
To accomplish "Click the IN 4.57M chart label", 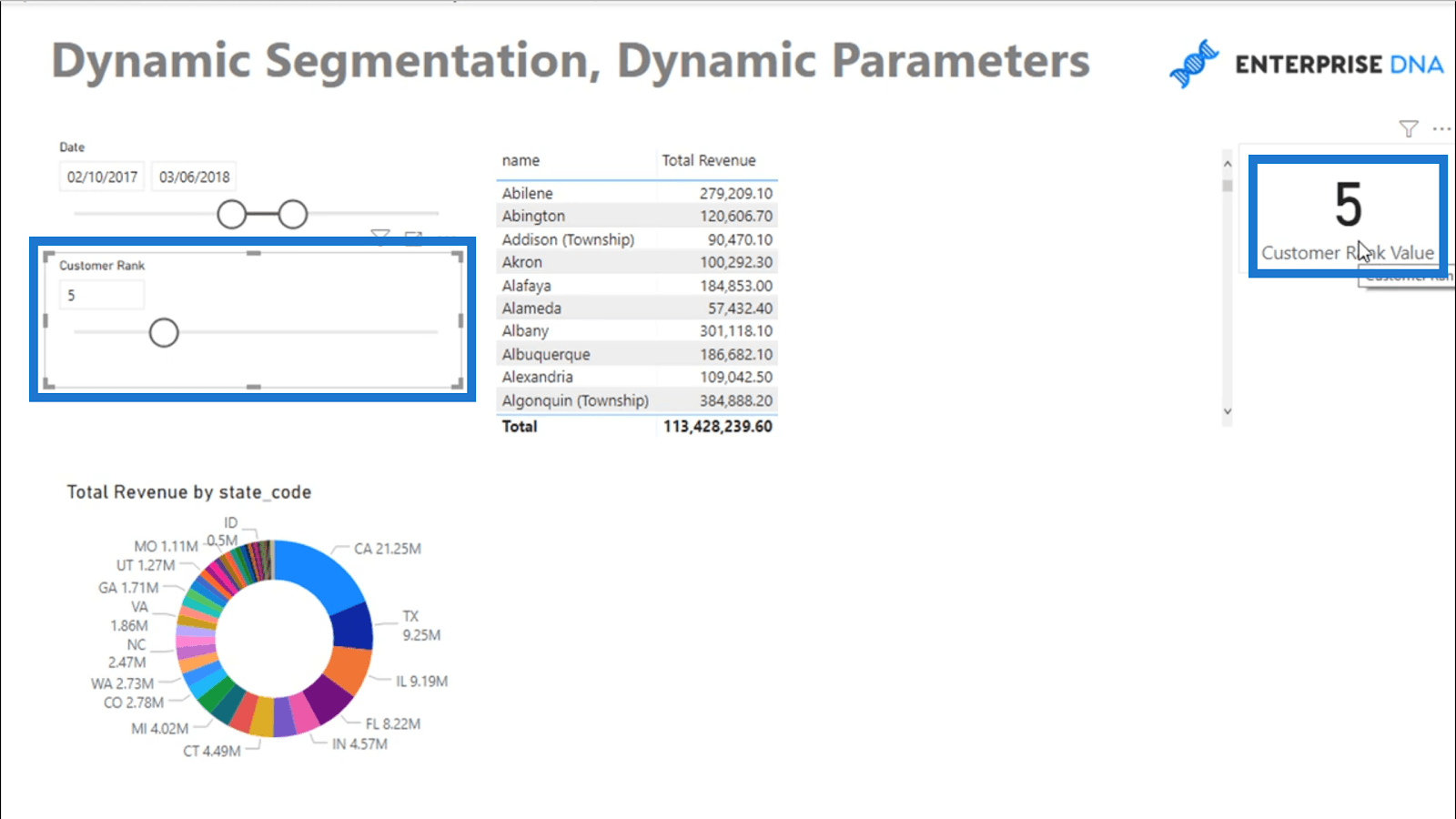I will tap(359, 743).
